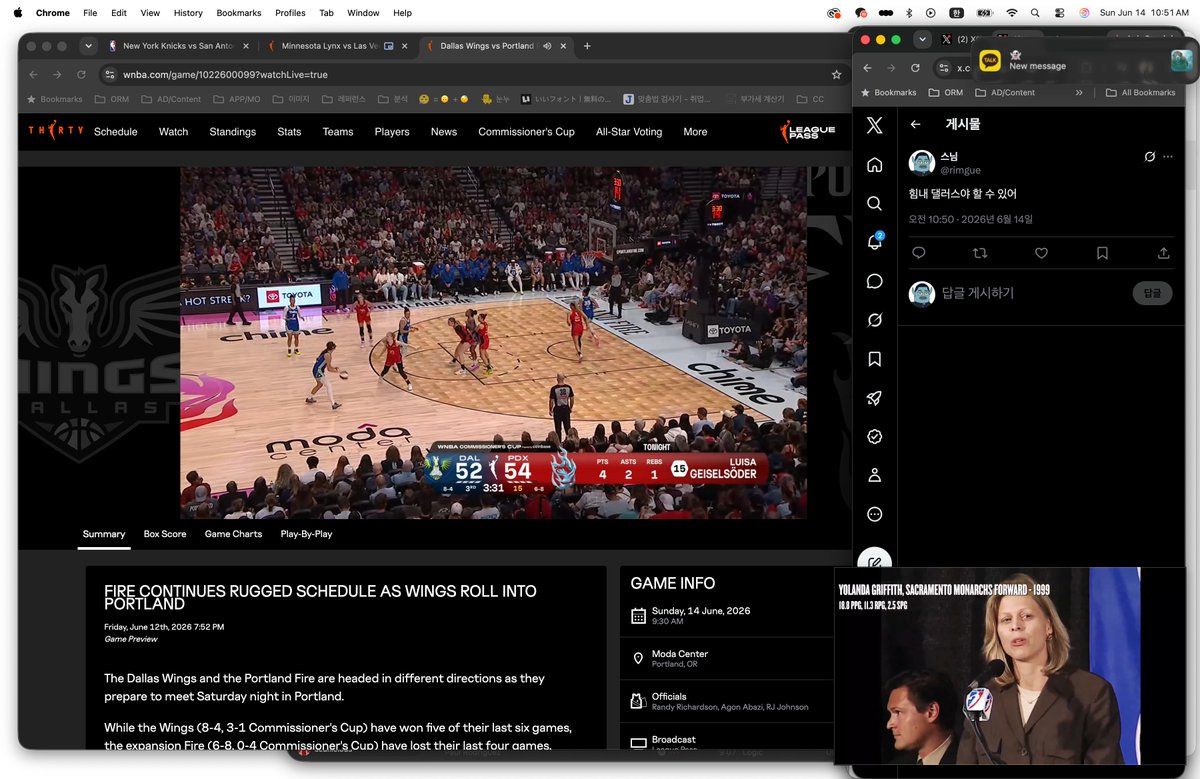Click the WNBA Thirty logo
This screenshot has height=779, width=1200.
[56, 131]
